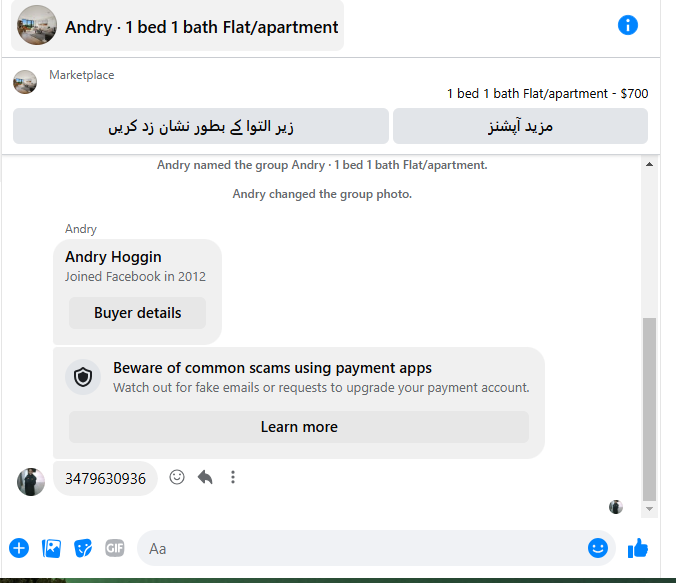Send a thumbs-up like

point(638,548)
